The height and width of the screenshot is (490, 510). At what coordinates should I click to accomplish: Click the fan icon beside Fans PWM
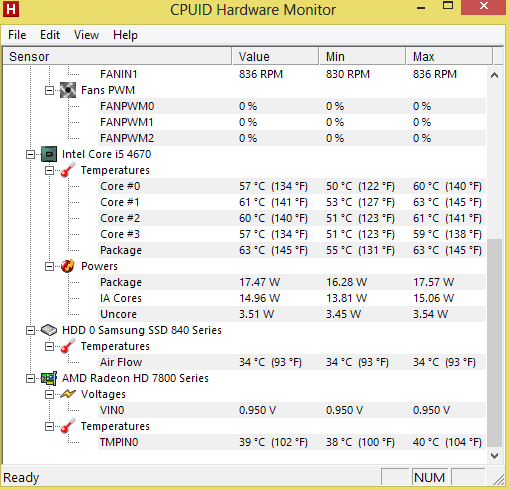pyautogui.click(x=68, y=90)
